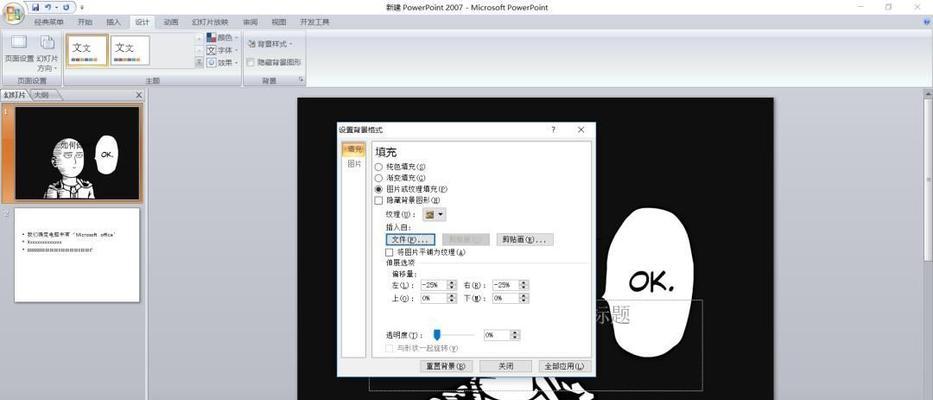Click the 透明度 transparency slider handle
The image size is (933, 400).
pos(437,335)
